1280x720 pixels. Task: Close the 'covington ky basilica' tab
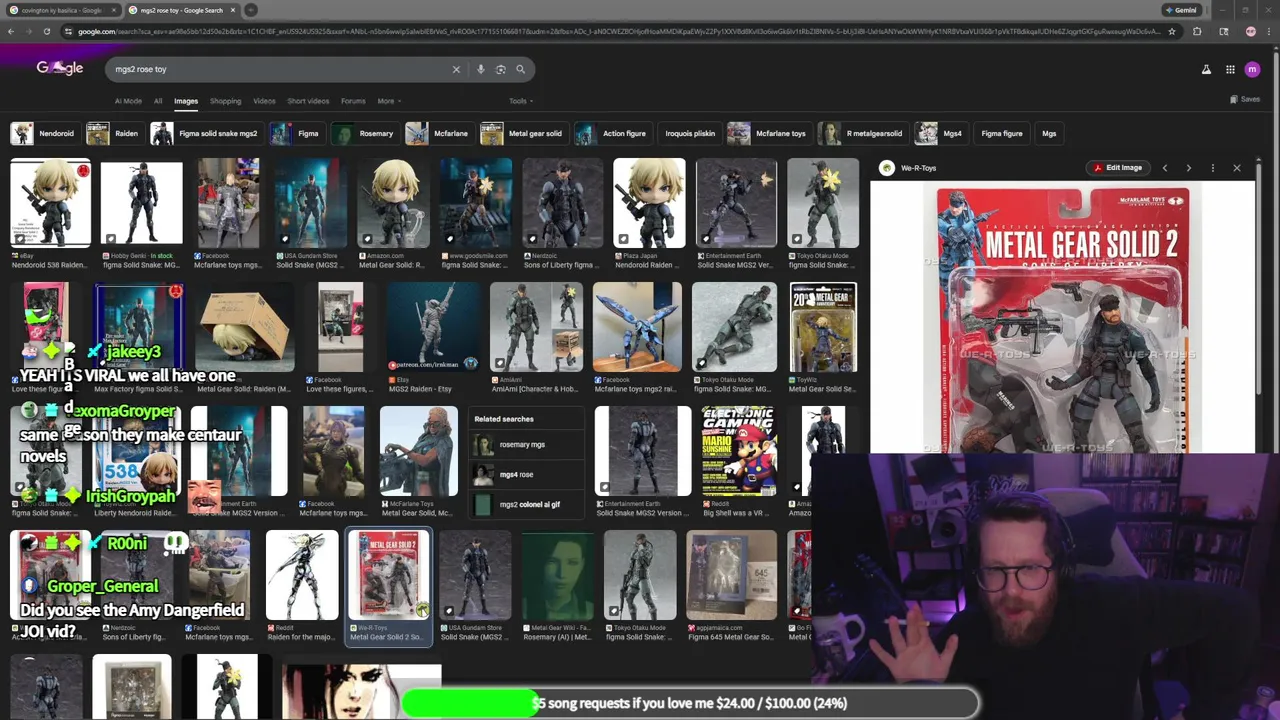click(114, 10)
